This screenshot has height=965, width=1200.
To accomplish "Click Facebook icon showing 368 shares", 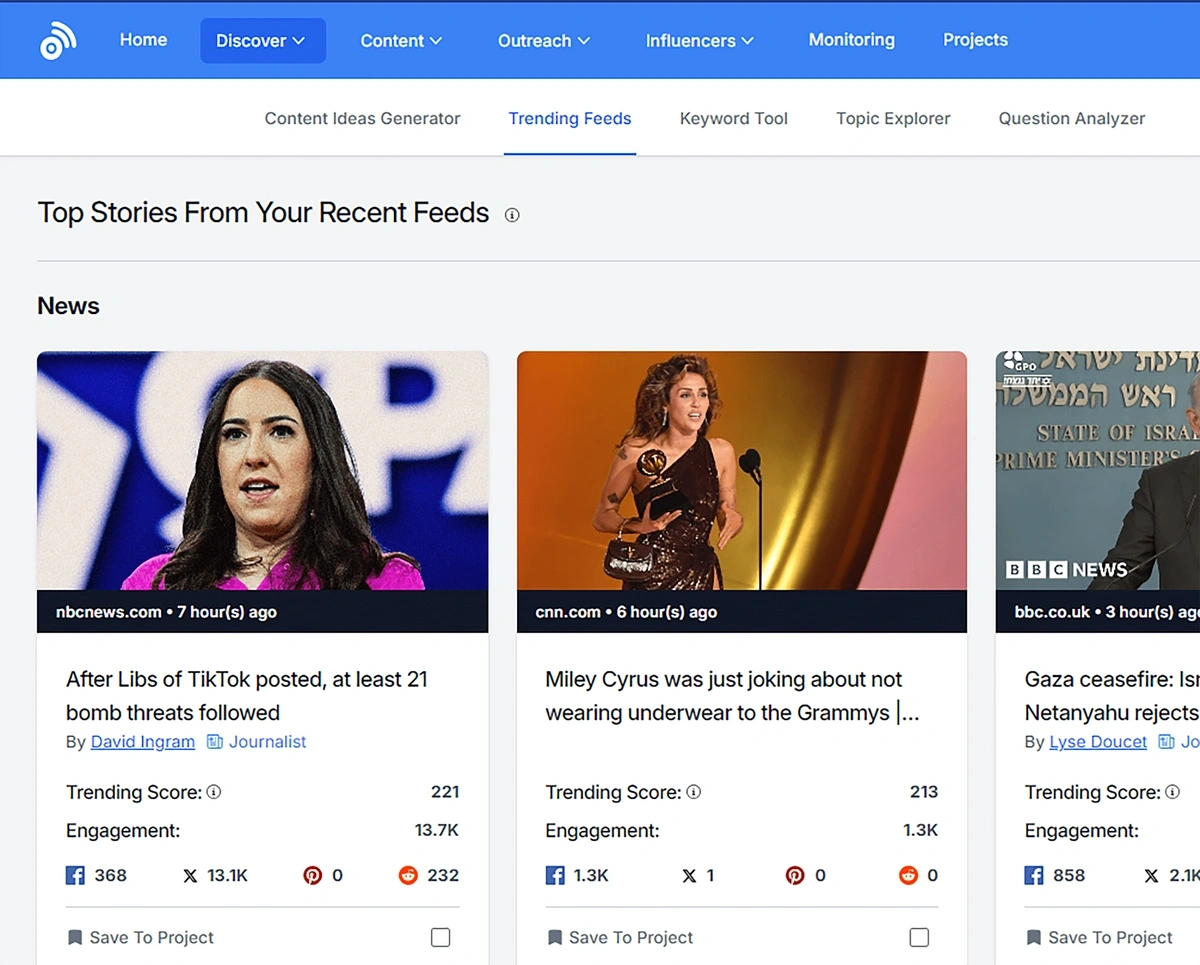I will [75, 875].
